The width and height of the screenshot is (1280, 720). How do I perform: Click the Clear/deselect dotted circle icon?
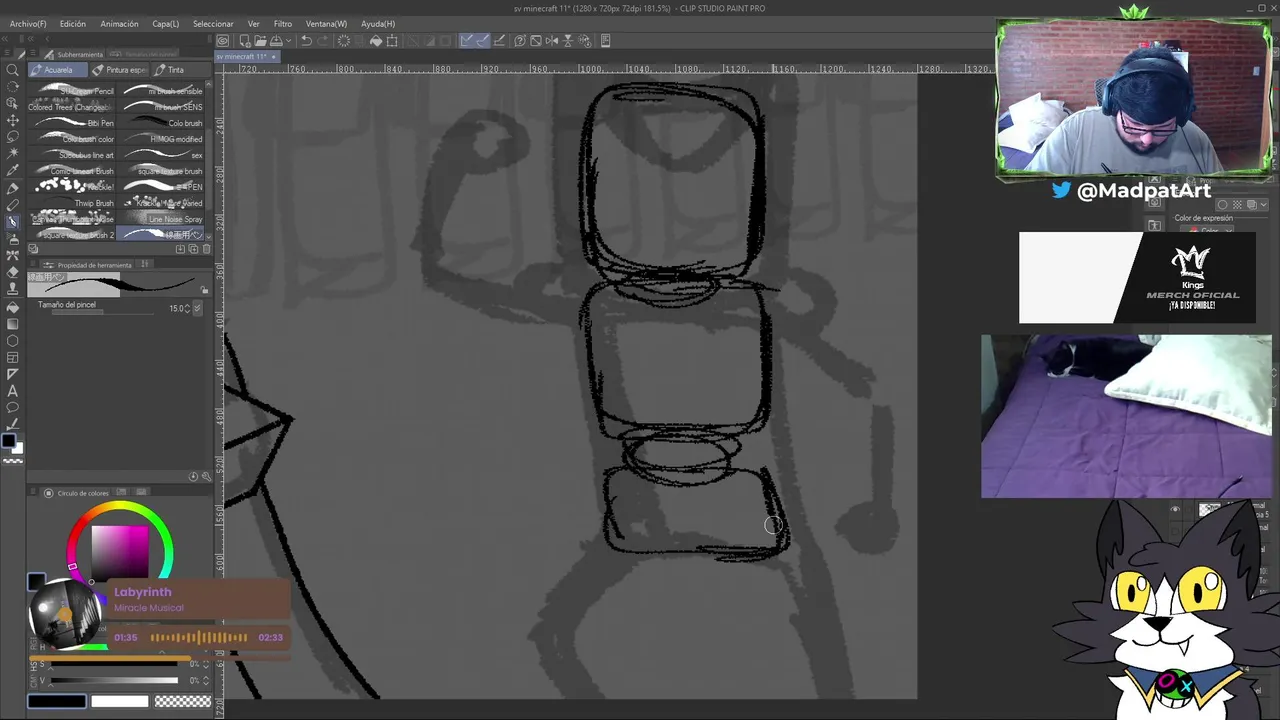pyautogui.click(x=343, y=41)
